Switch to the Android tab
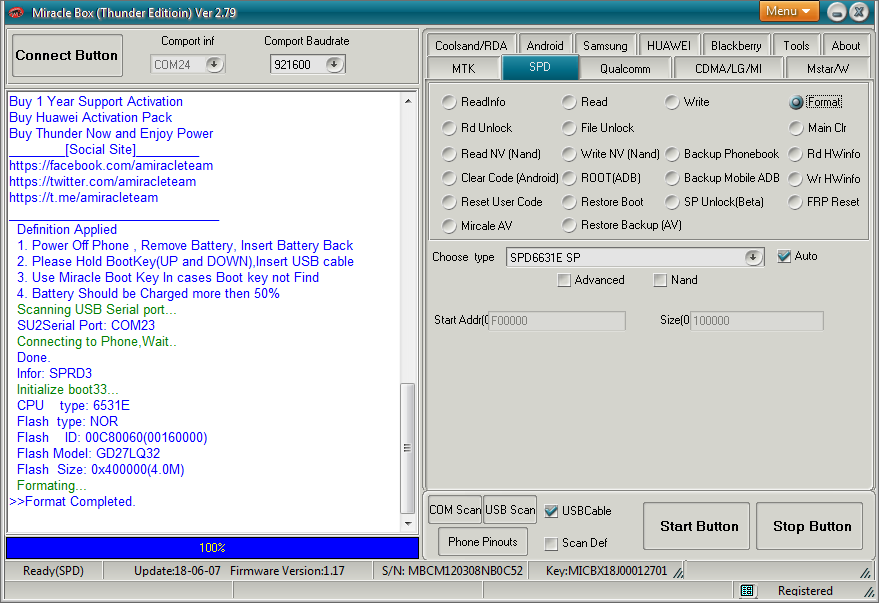879x603 pixels. point(545,45)
